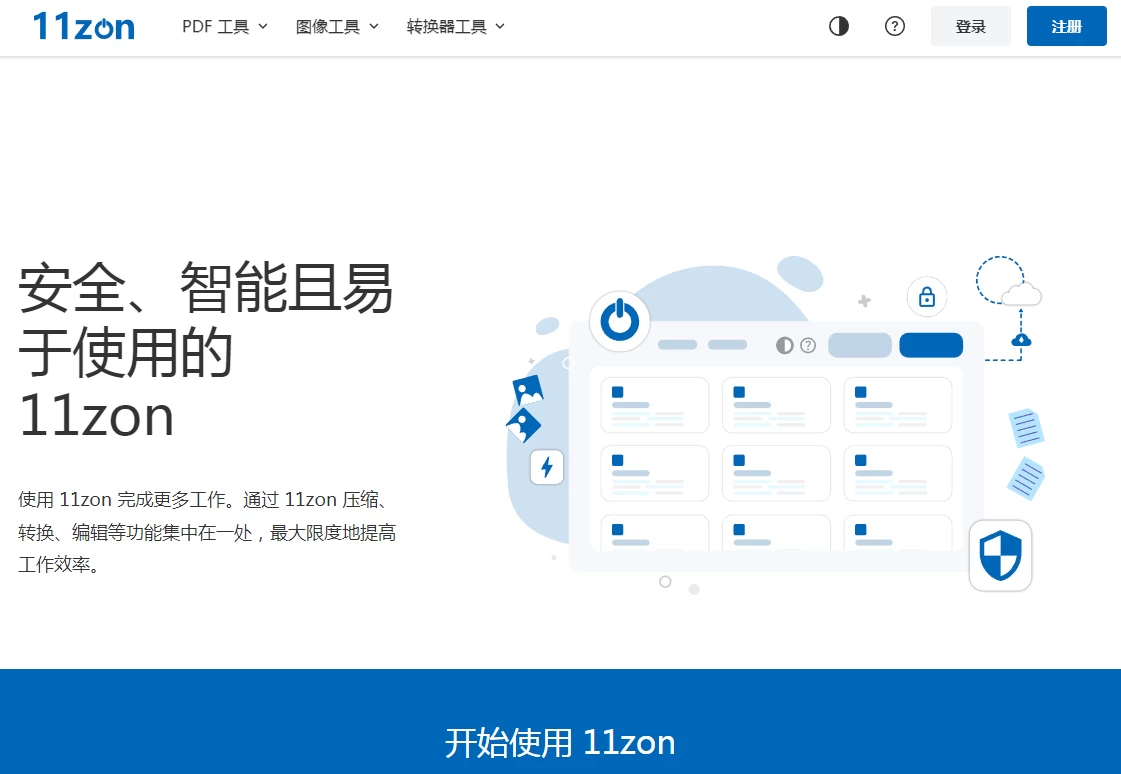
Task: Click the 11zon logo in the header
Action: (x=83, y=27)
